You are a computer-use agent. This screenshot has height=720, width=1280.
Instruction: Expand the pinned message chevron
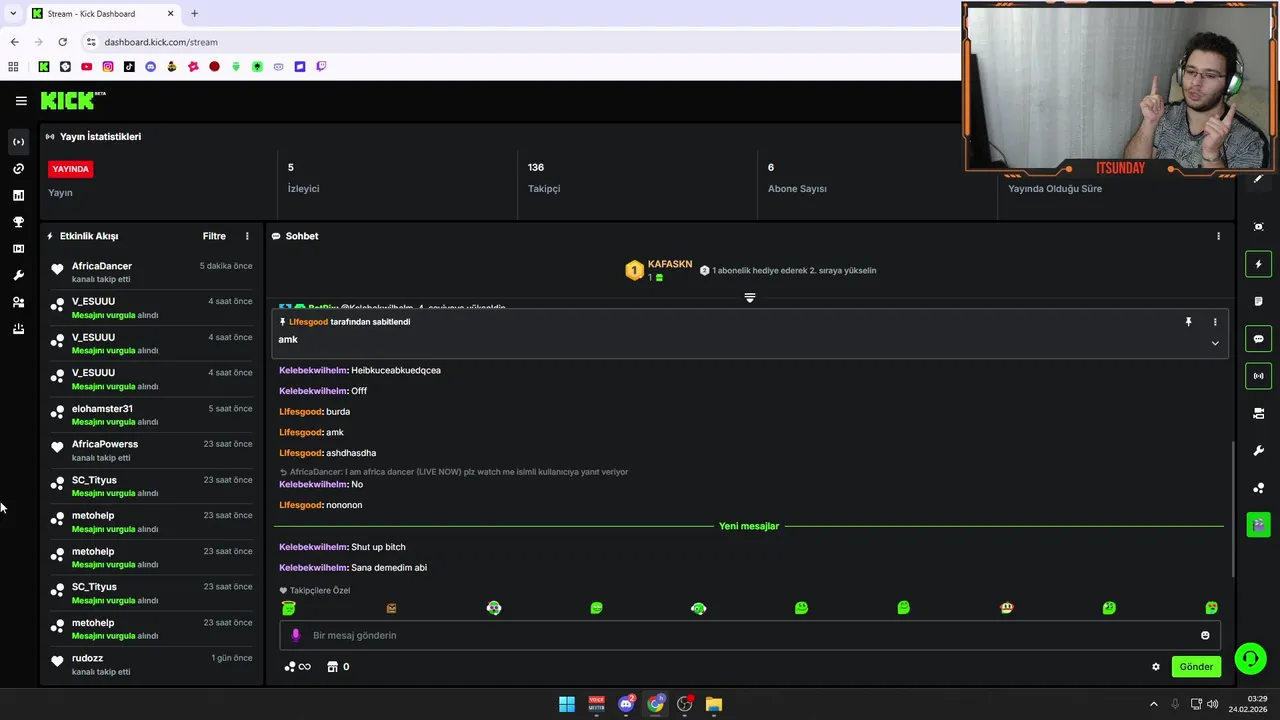pos(1215,343)
